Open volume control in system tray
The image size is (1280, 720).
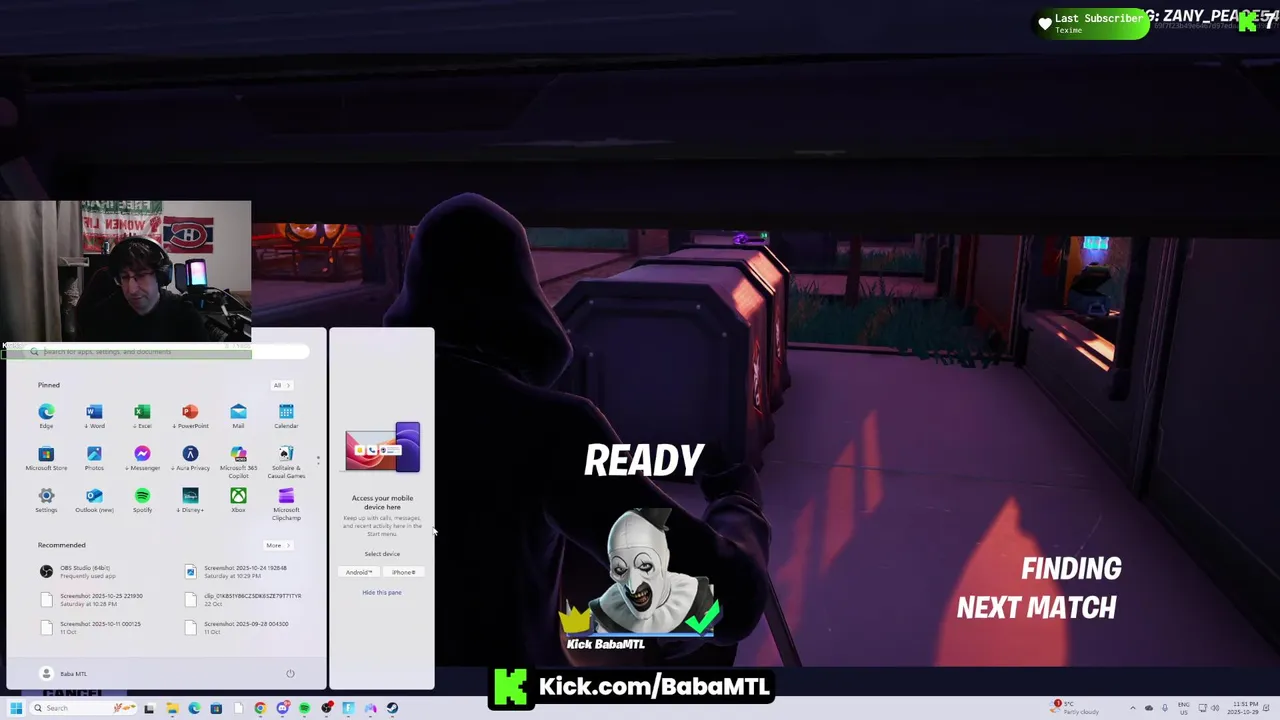pyautogui.click(x=1215, y=708)
